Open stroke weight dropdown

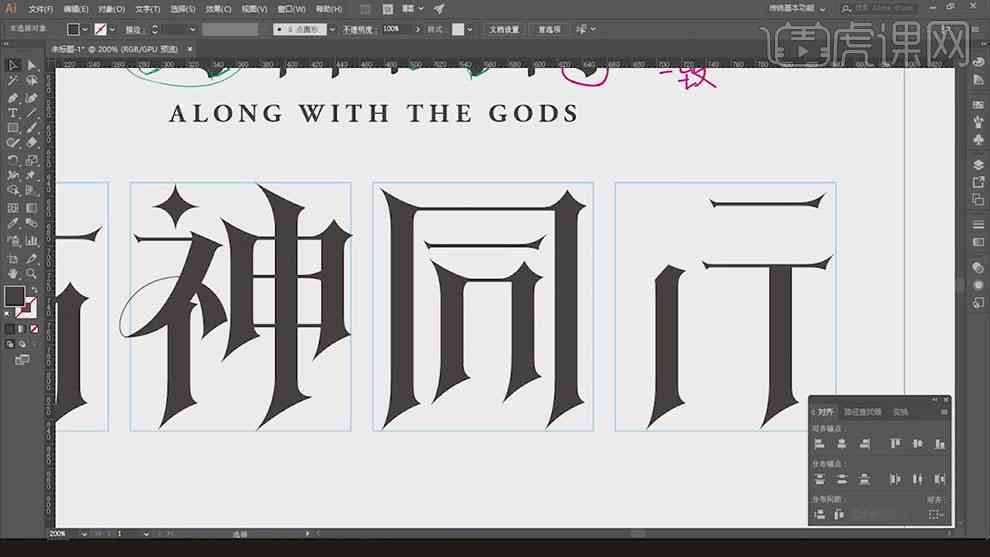(x=192, y=29)
